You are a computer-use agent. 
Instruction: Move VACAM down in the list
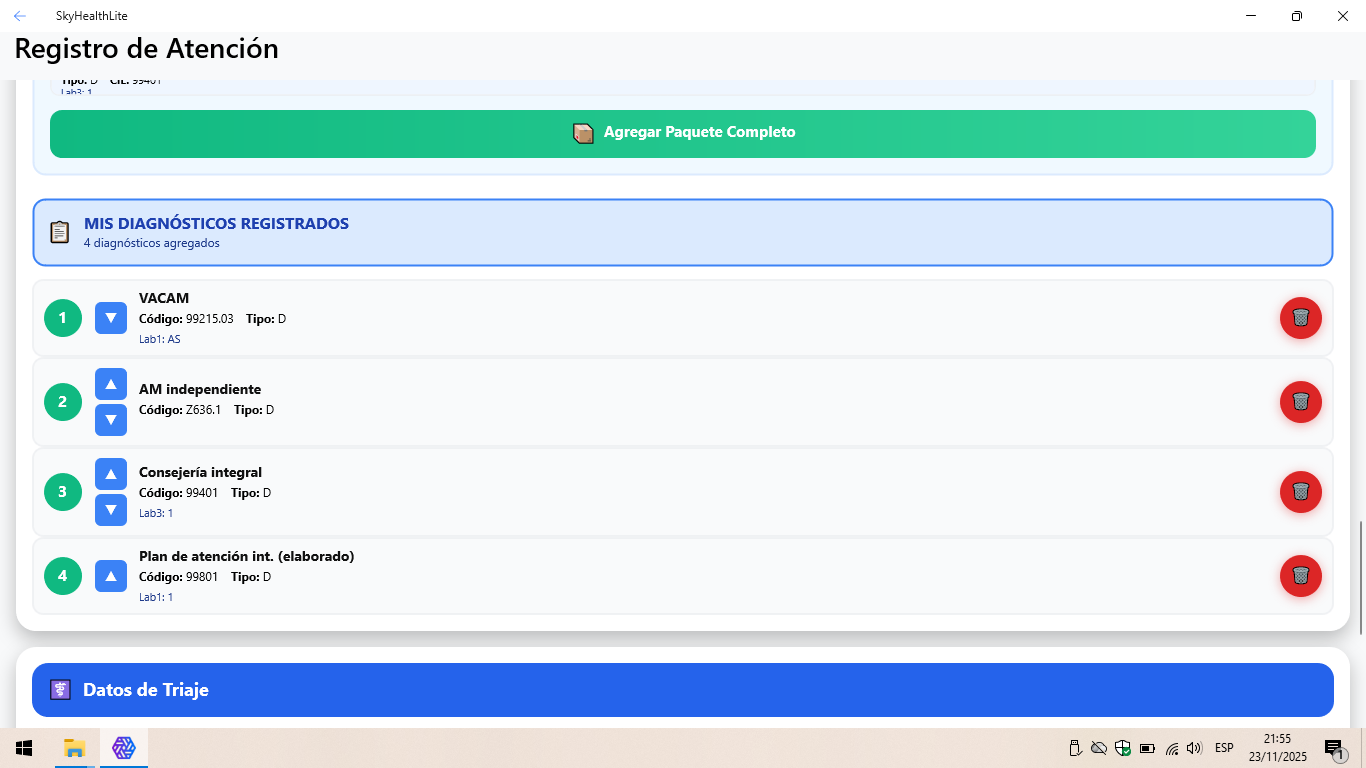coord(111,318)
